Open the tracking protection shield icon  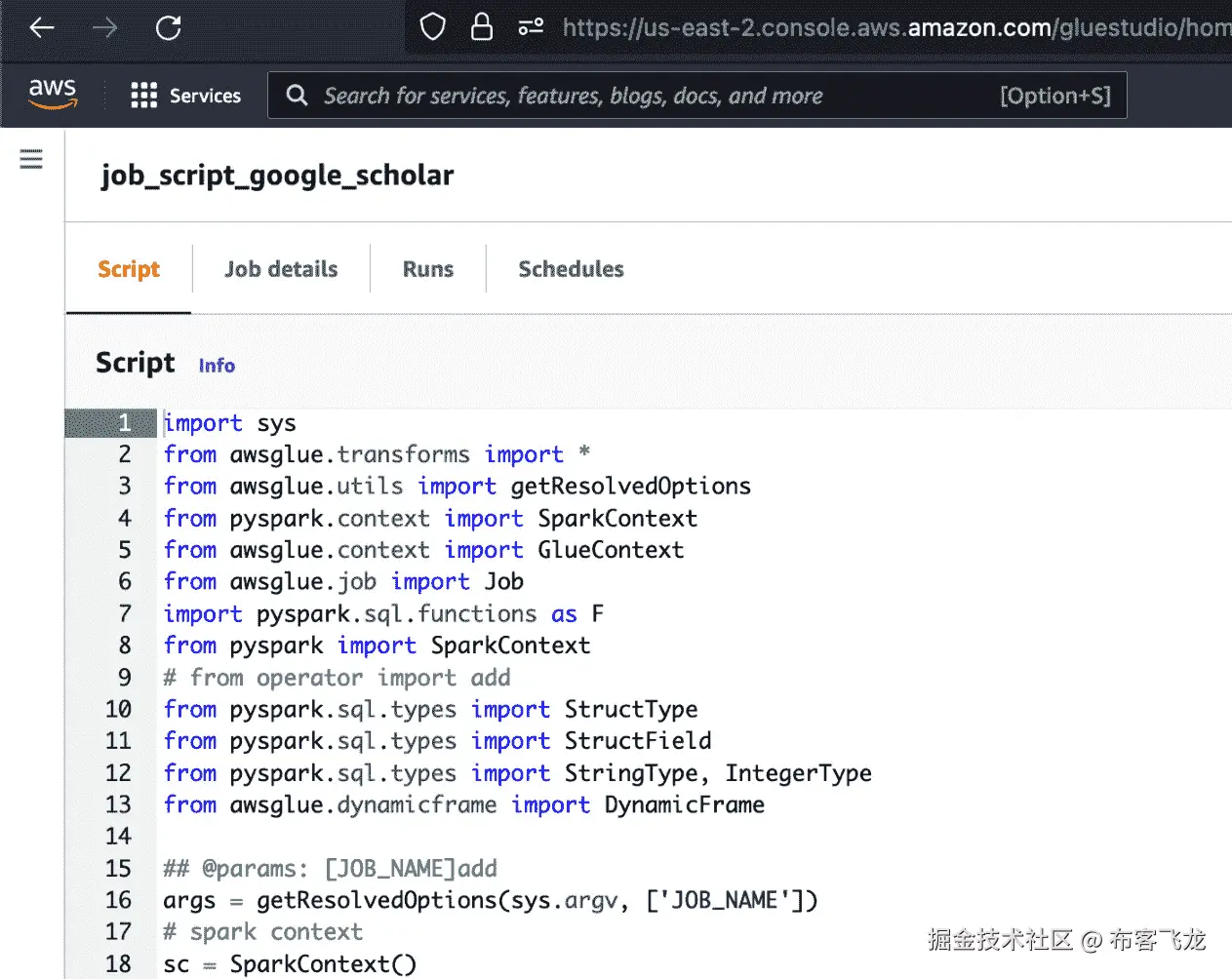click(x=432, y=27)
